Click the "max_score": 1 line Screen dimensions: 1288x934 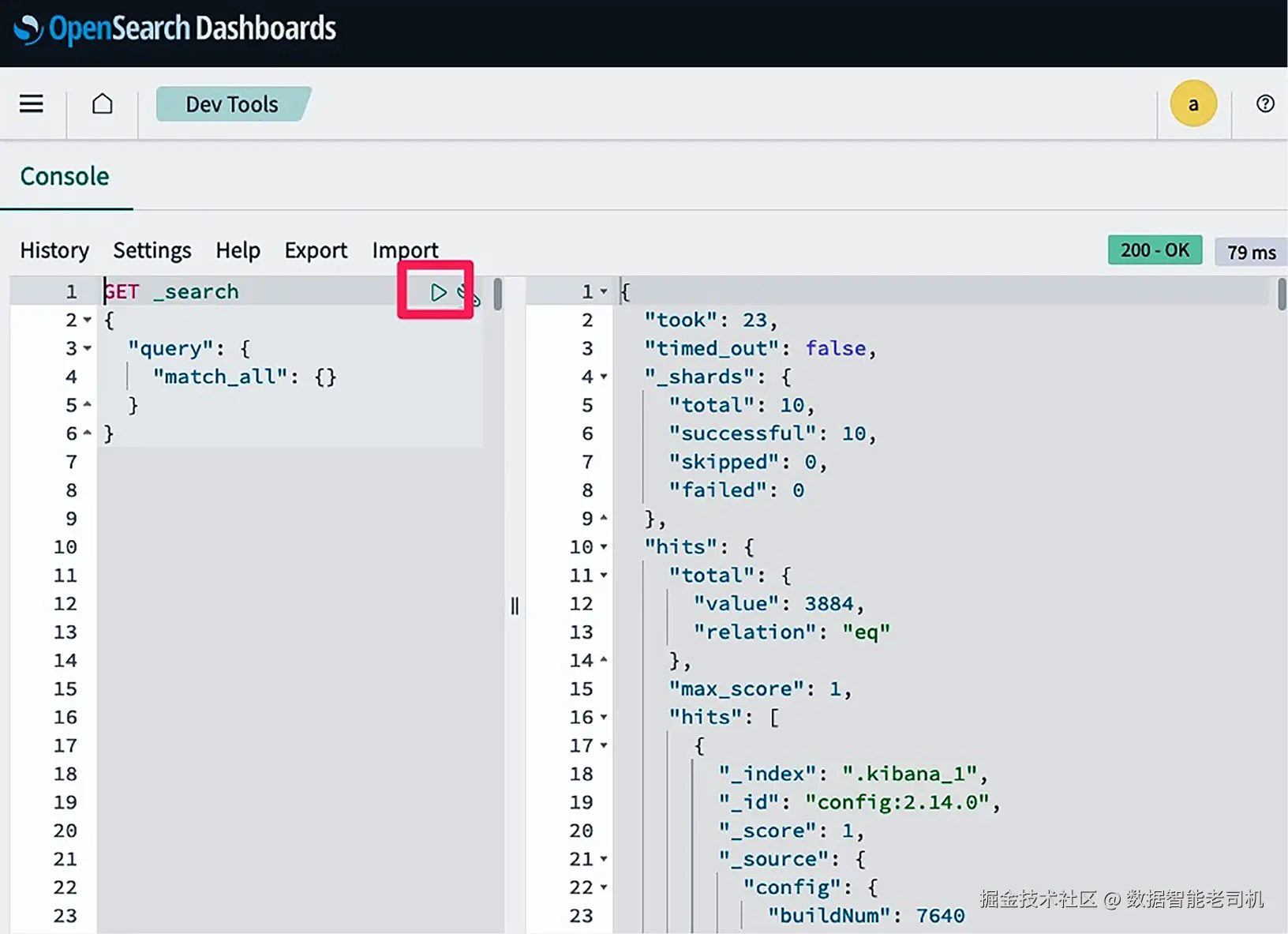tap(761, 689)
